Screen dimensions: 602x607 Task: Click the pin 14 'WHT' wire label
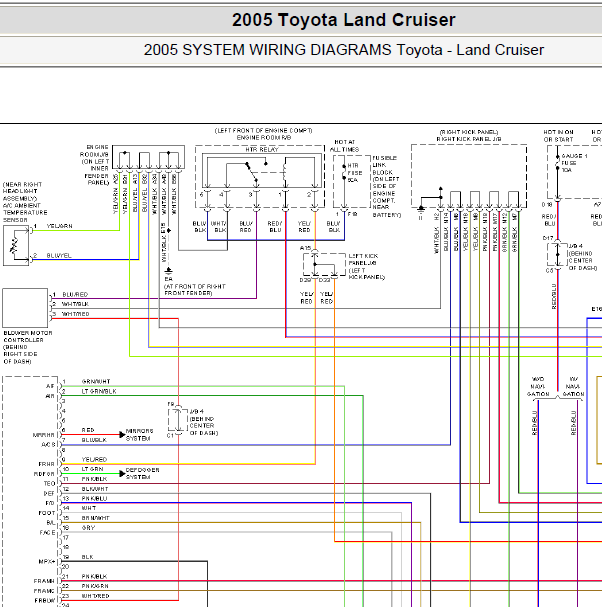click(89, 508)
